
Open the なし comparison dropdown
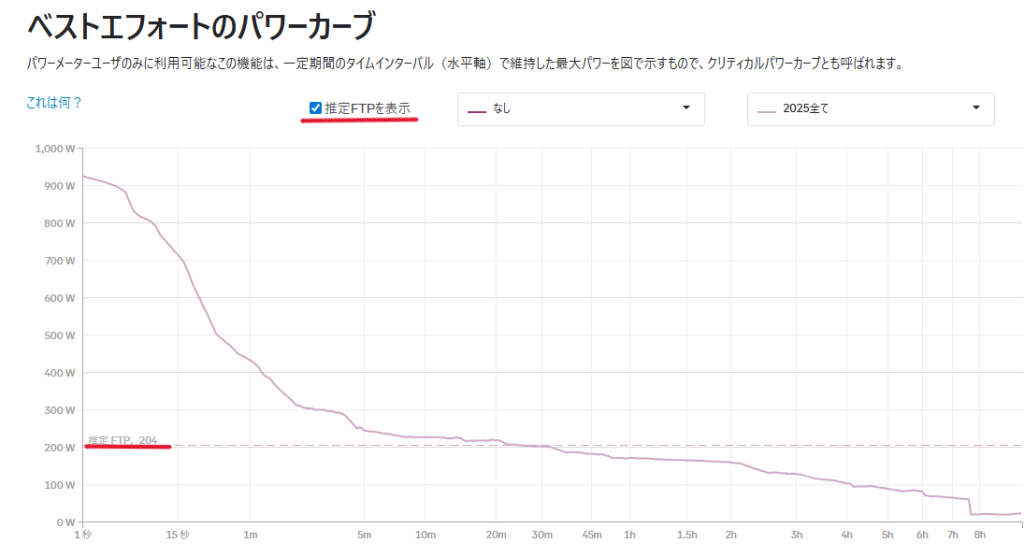[x=580, y=109]
